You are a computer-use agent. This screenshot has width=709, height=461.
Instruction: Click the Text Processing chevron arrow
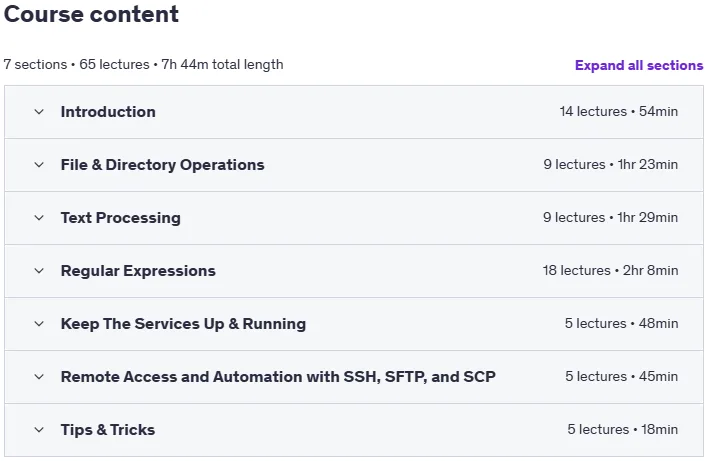(x=39, y=218)
